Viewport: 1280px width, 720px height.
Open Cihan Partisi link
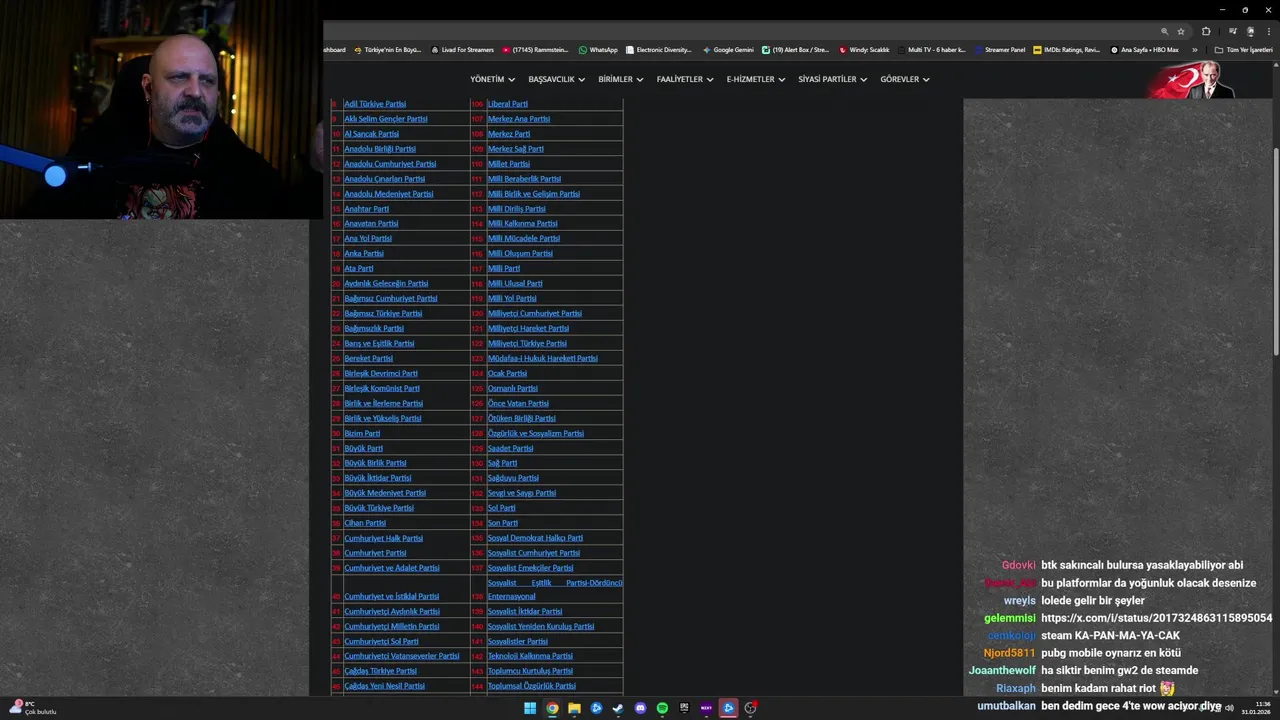pyautogui.click(x=365, y=523)
